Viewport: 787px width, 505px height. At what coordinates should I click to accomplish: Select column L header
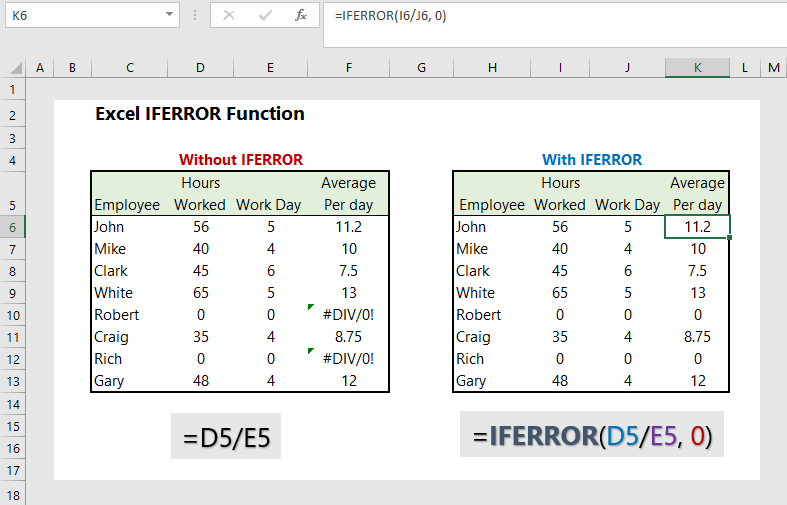pyautogui.click(x=744, y=68)
